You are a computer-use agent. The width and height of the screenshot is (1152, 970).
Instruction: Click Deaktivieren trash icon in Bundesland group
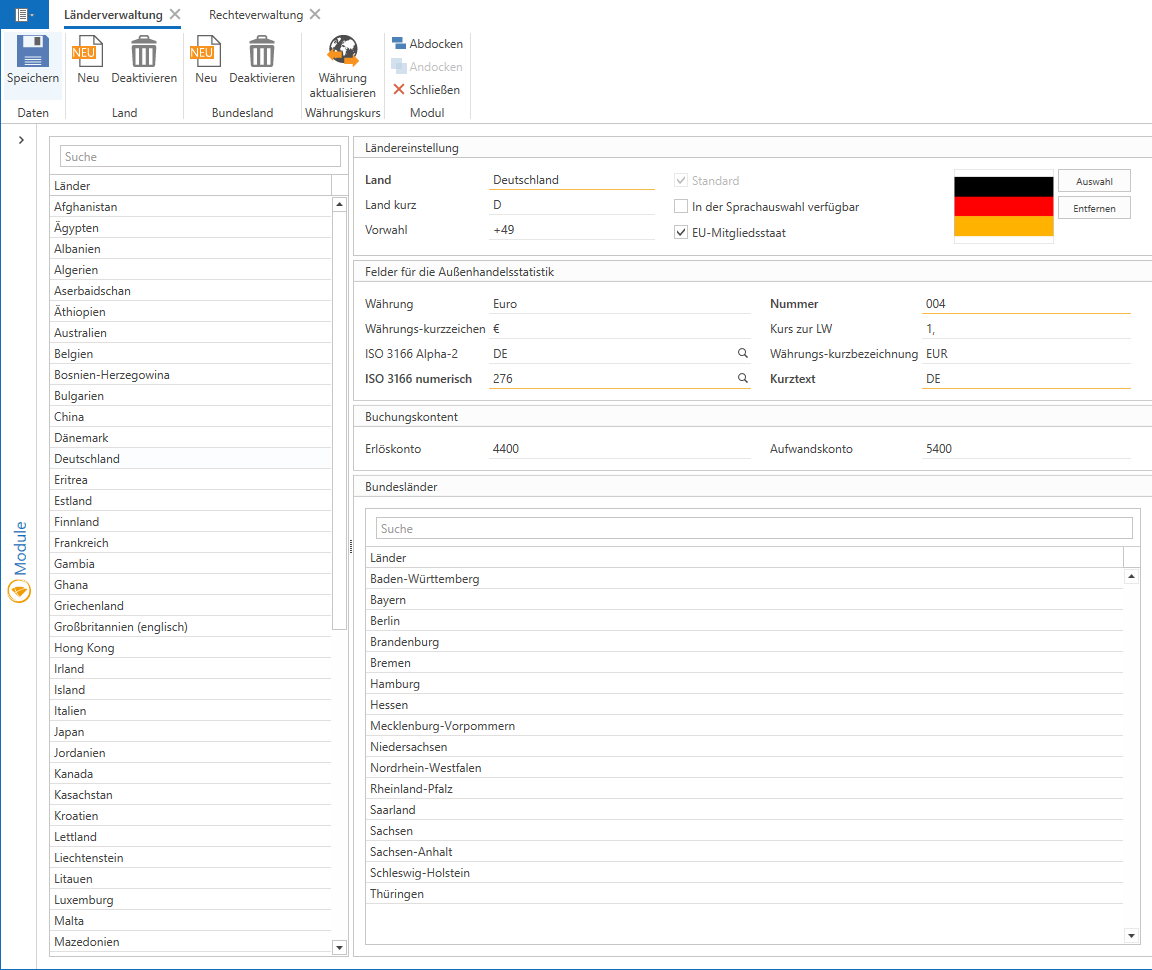[262, 52]
